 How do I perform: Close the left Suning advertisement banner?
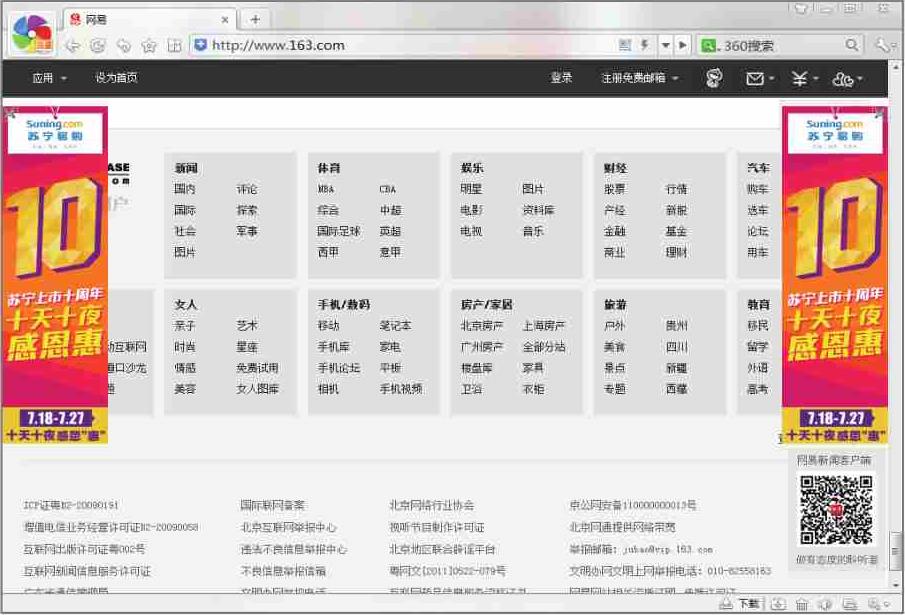(x=10, y=112)
